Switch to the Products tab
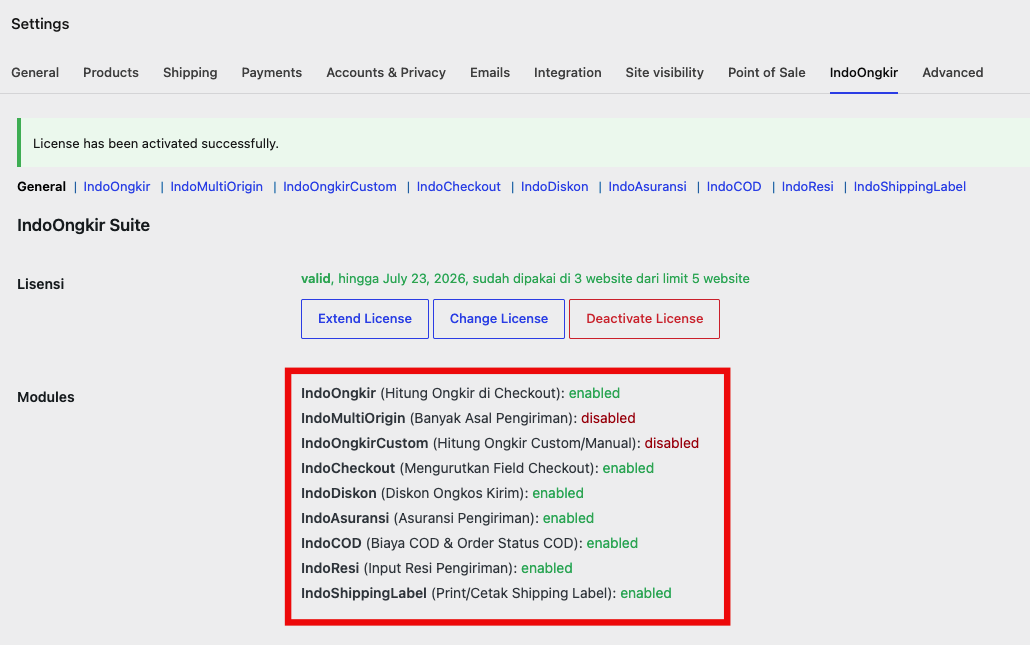 coord(110,72)
